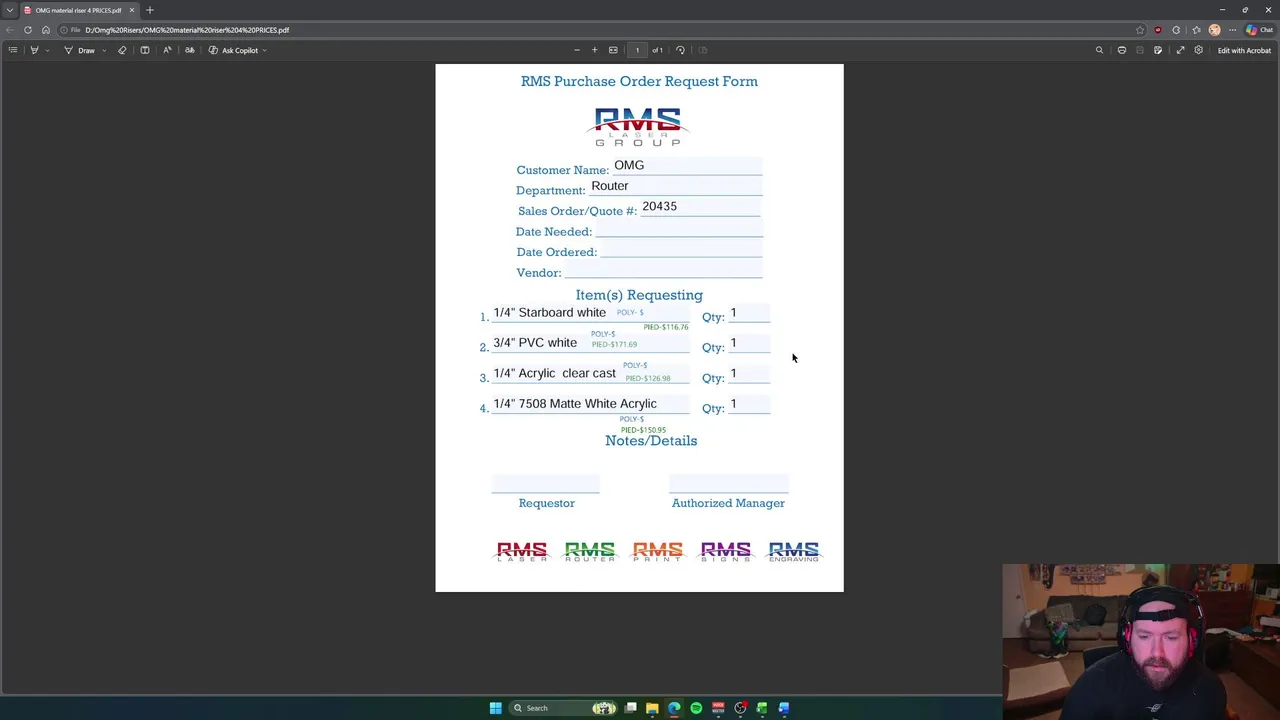Viewport: 1280px width, 720px height.
Task: Search within the PDF
Action: pos(1099,50)
